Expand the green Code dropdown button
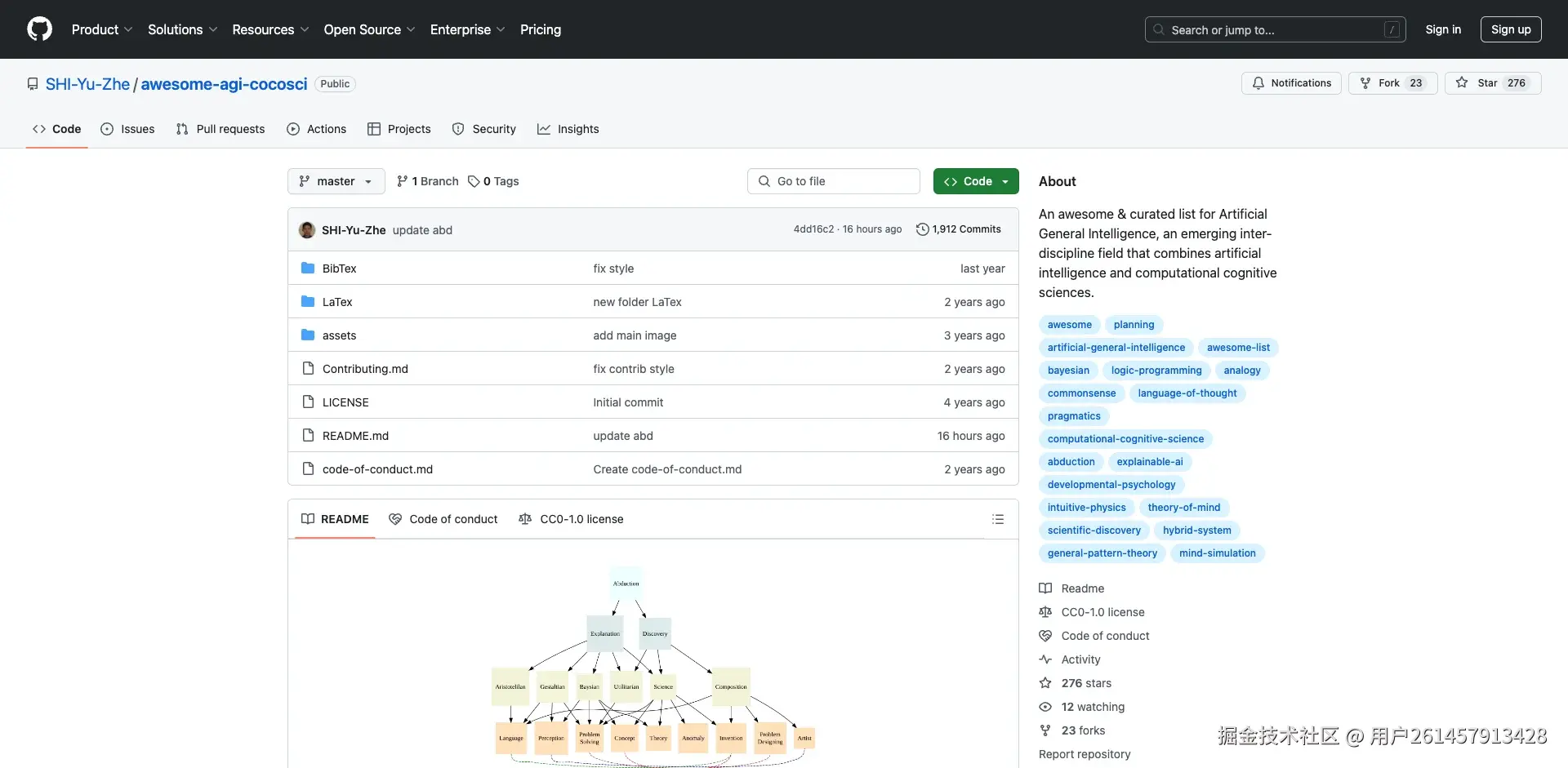 976,181
